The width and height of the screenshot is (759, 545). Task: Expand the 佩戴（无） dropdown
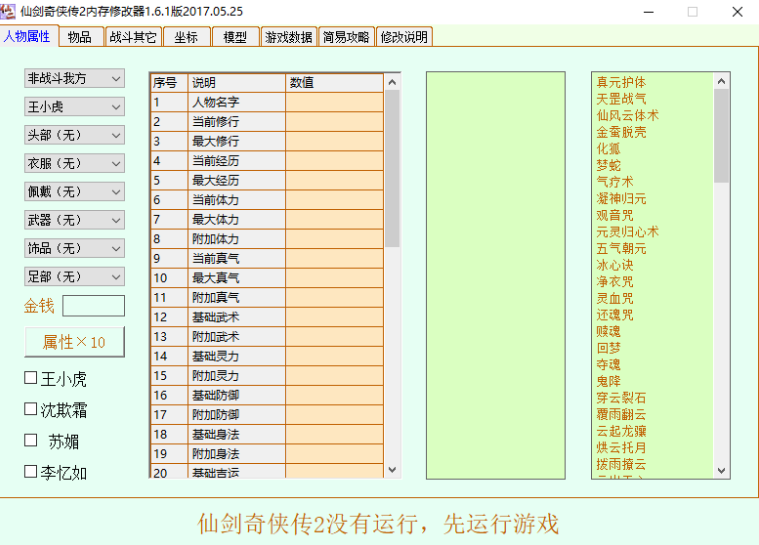click(x=74, y=191)
